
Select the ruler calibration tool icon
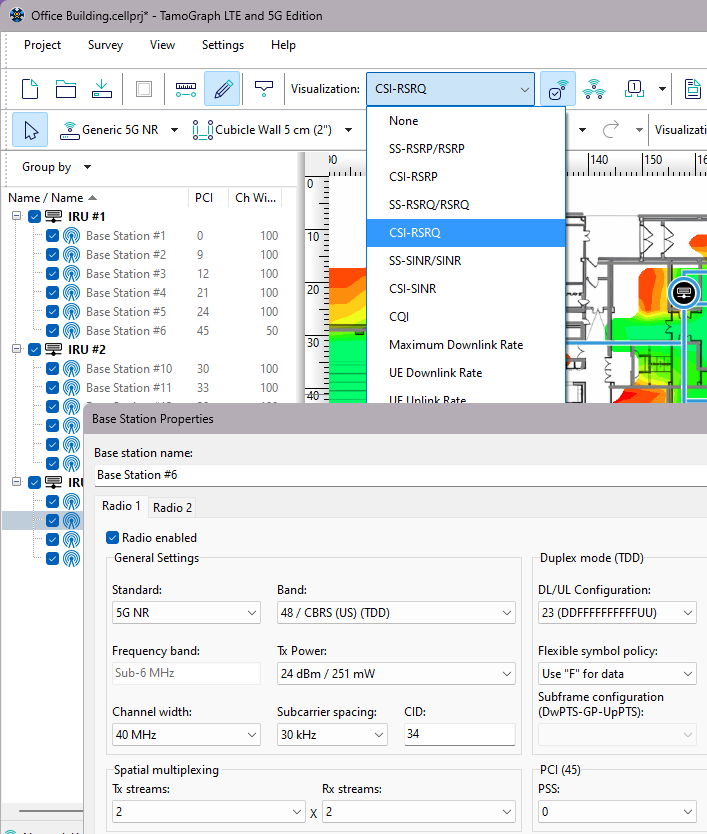[x=186, y=89]
